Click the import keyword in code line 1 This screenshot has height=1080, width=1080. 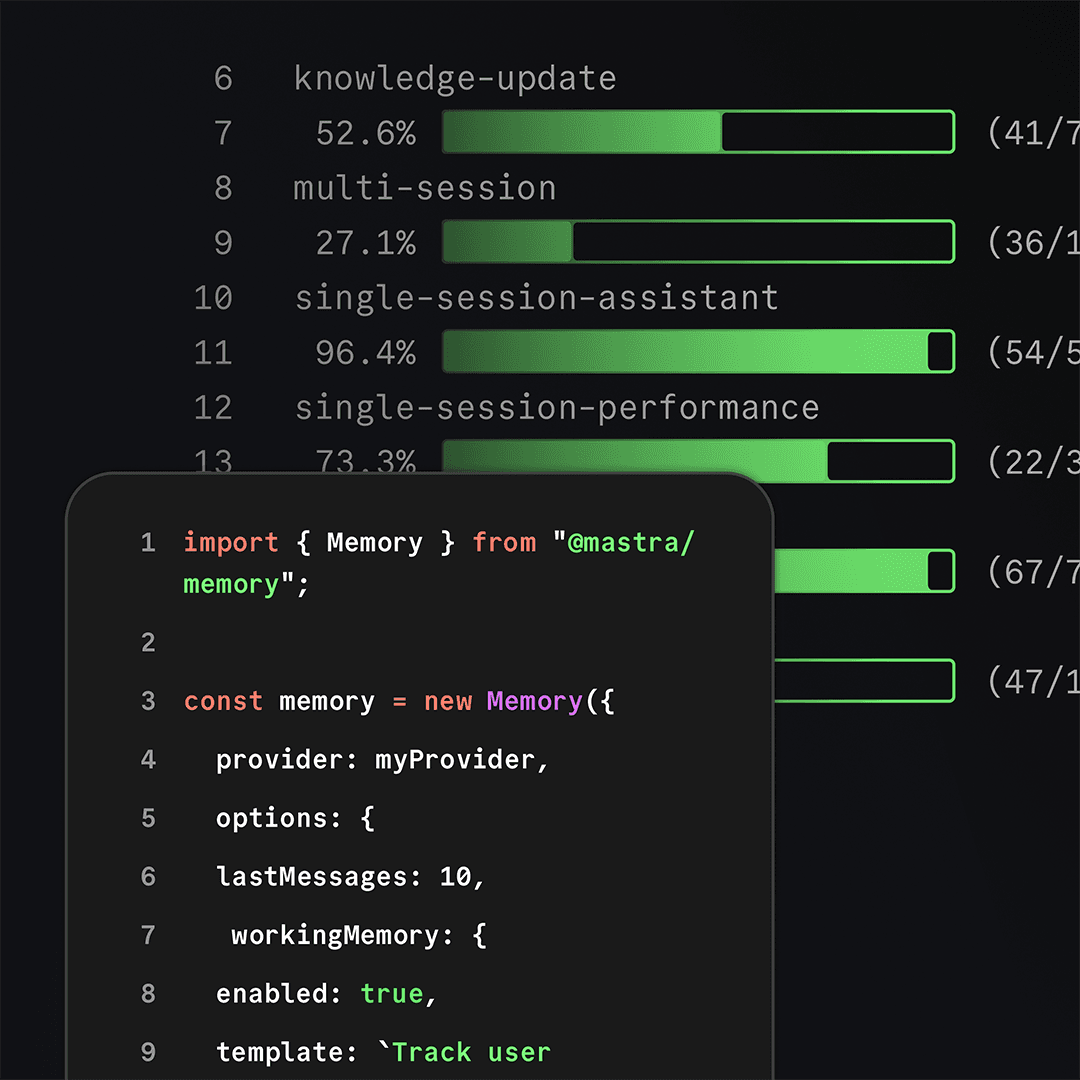(231, 543)
